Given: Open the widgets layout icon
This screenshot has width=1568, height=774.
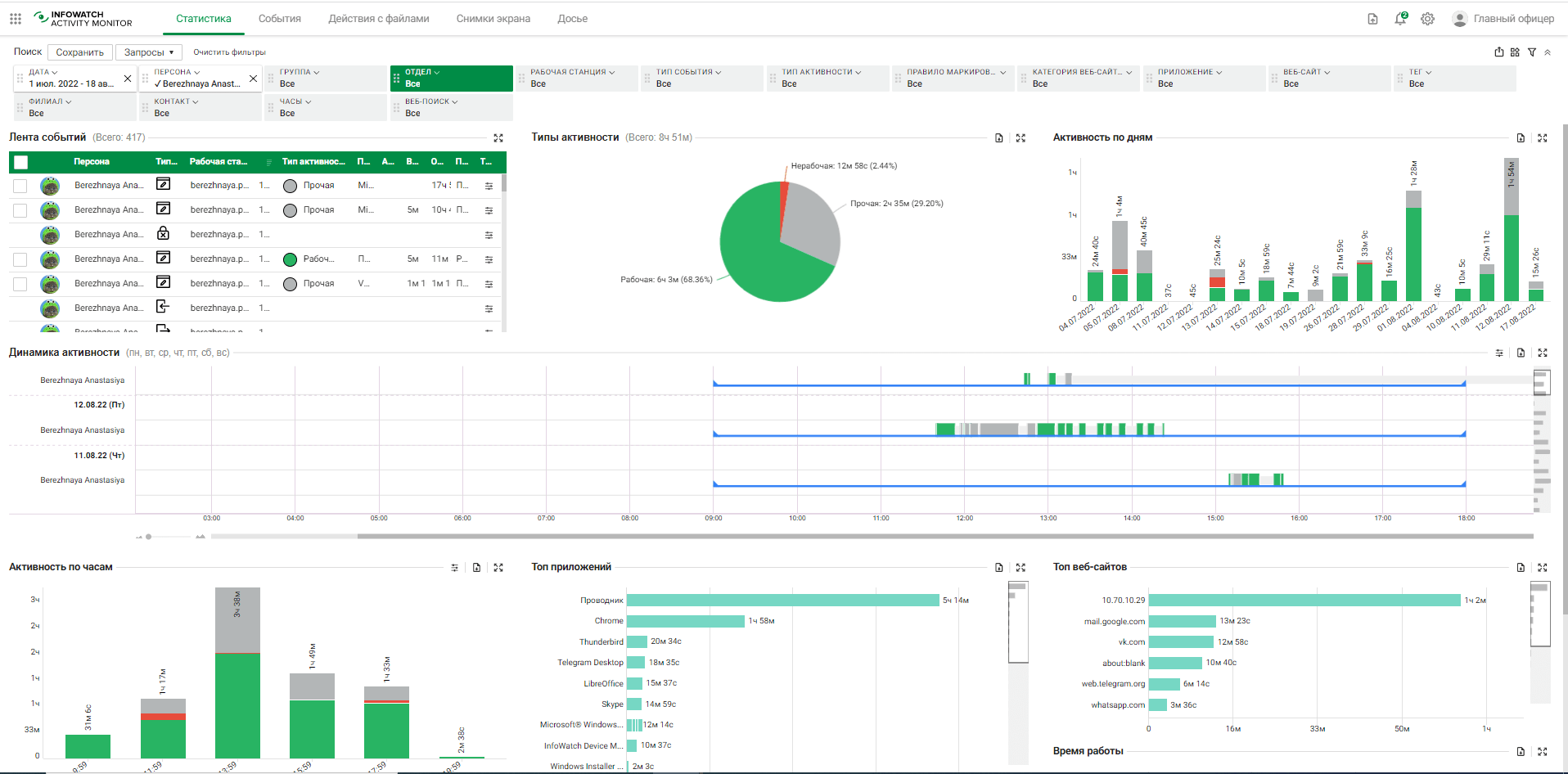Looking at the screenshot, I should [x=1515, y=52].
